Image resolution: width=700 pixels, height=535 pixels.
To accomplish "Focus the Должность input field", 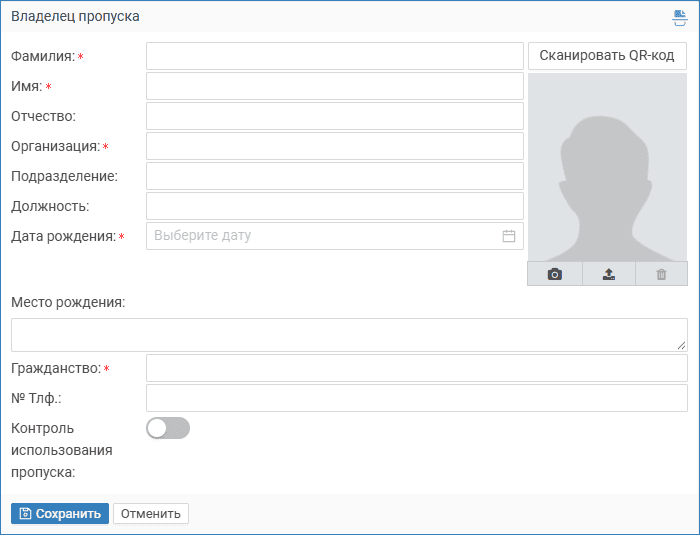I will (335, 206).
